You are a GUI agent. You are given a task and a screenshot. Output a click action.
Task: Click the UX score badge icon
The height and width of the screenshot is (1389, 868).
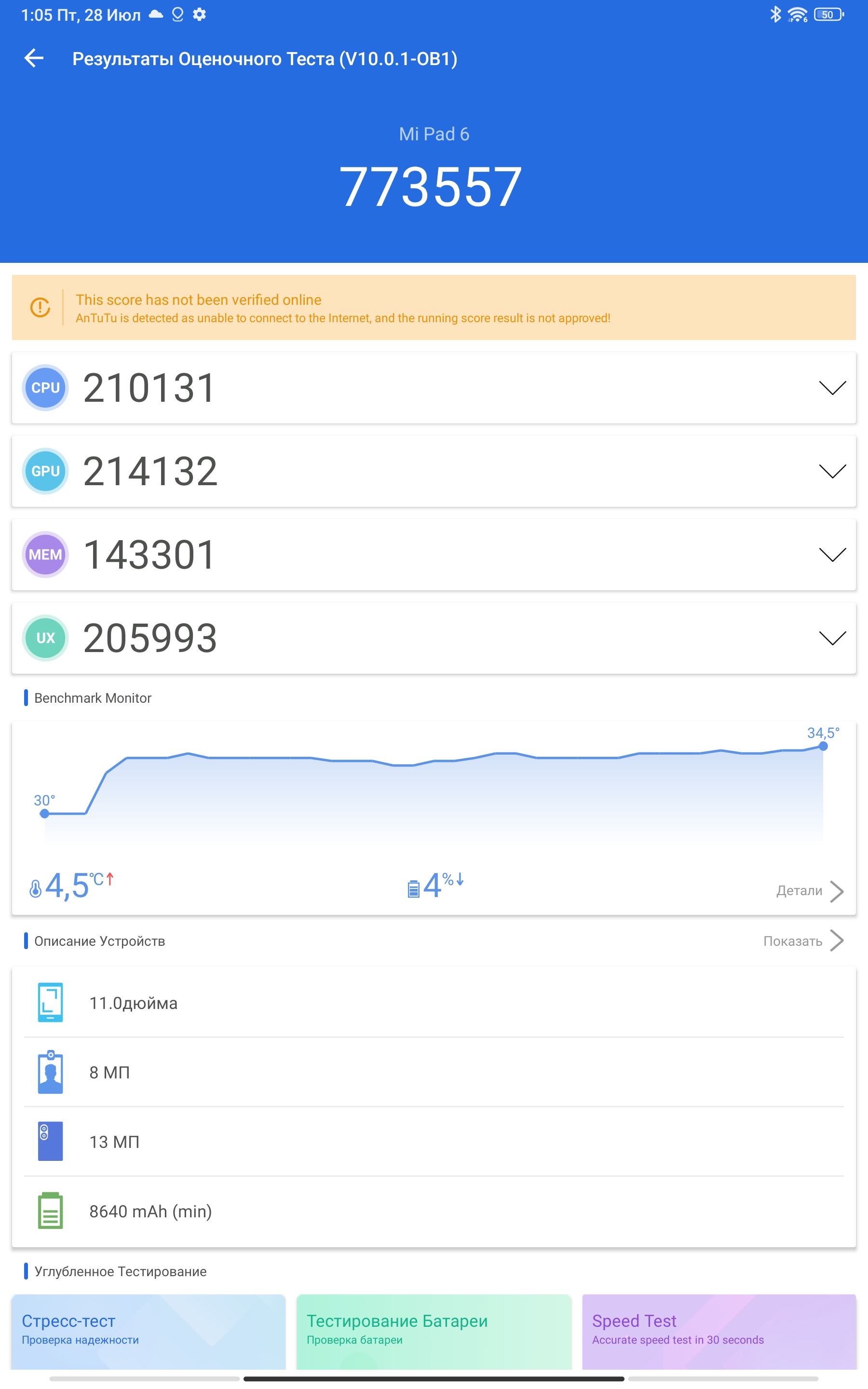pyautogui.click(x=45, y=638)
